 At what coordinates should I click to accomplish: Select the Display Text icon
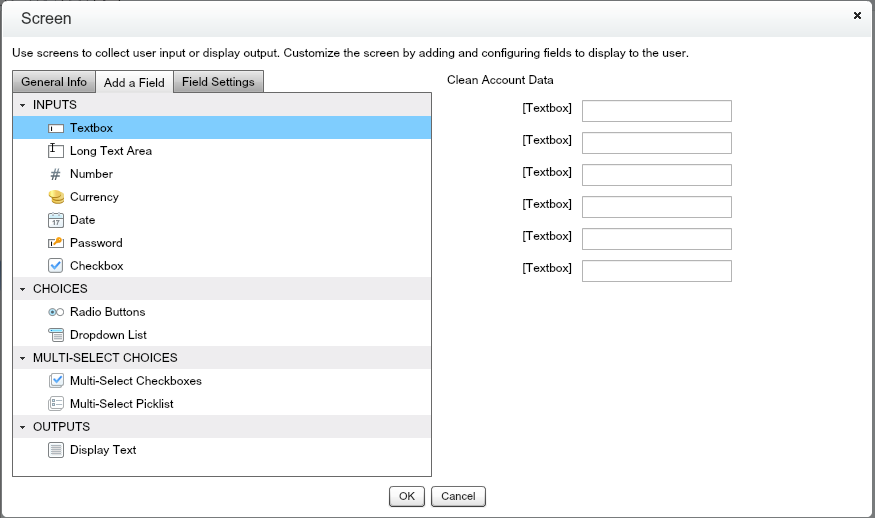[56, 450]
